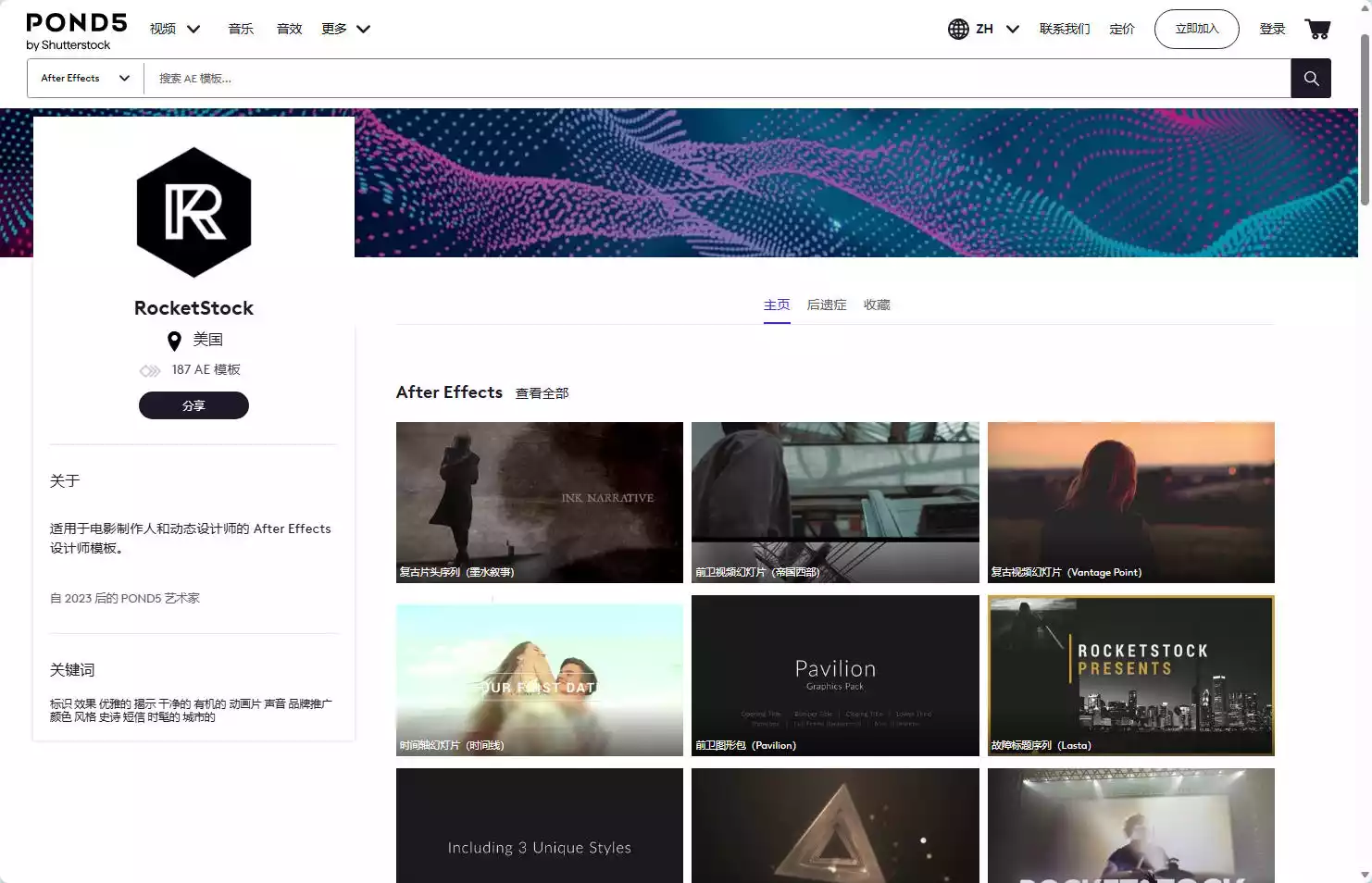Screen dimensions: 1372x883
Task: Open the 帝国西部 slideshow thumbnail
Action: [x=835, y=503]
